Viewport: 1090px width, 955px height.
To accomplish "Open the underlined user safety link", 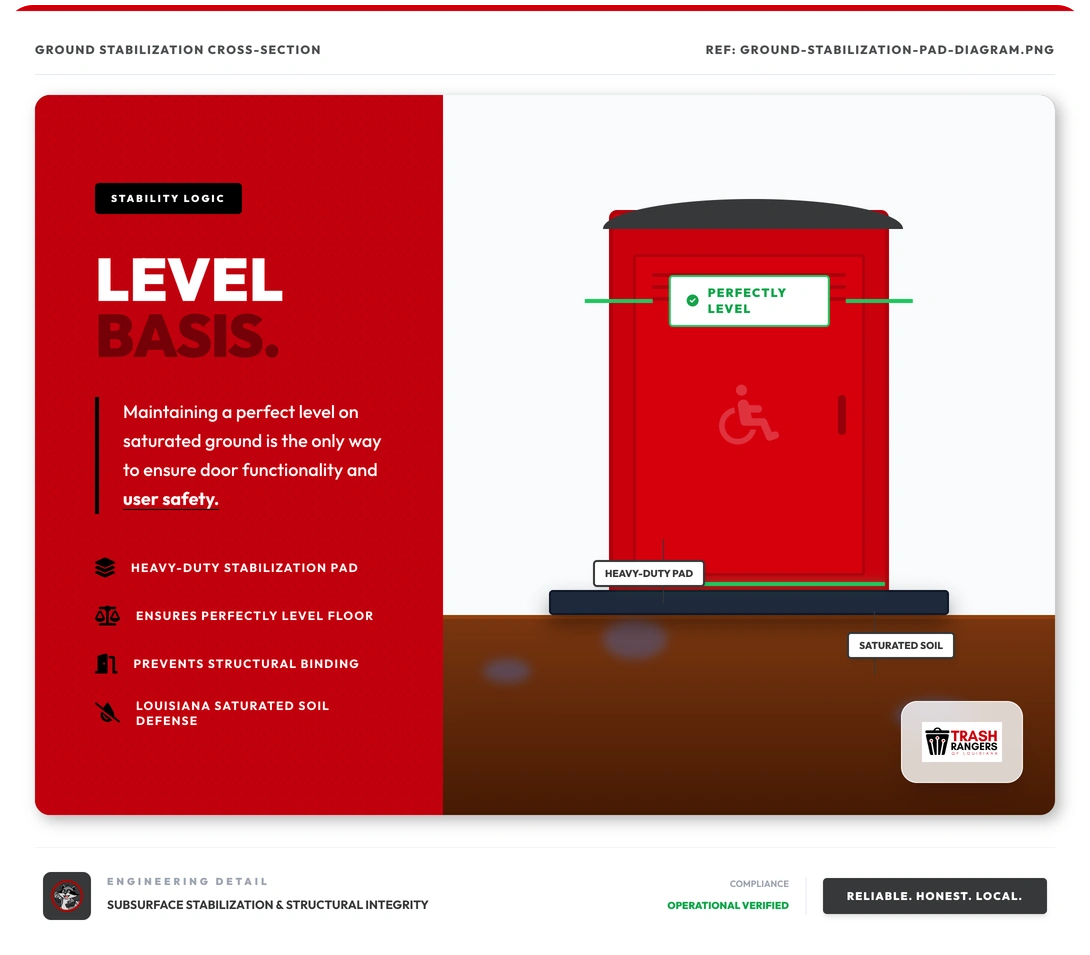I will [x=170, y=499].
